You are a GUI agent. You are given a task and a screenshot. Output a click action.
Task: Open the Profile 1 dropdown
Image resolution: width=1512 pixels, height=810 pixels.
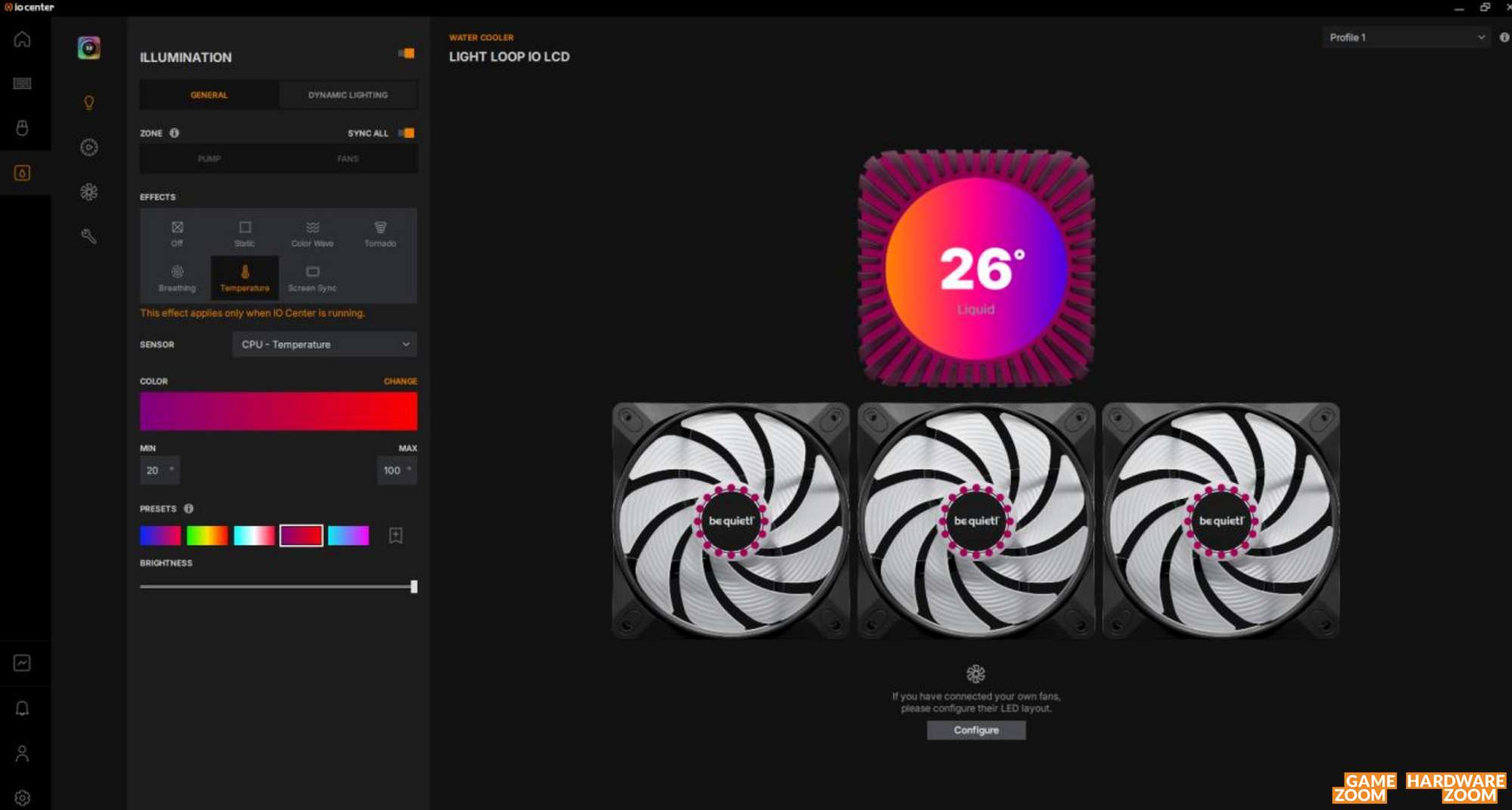[1406, 37]
